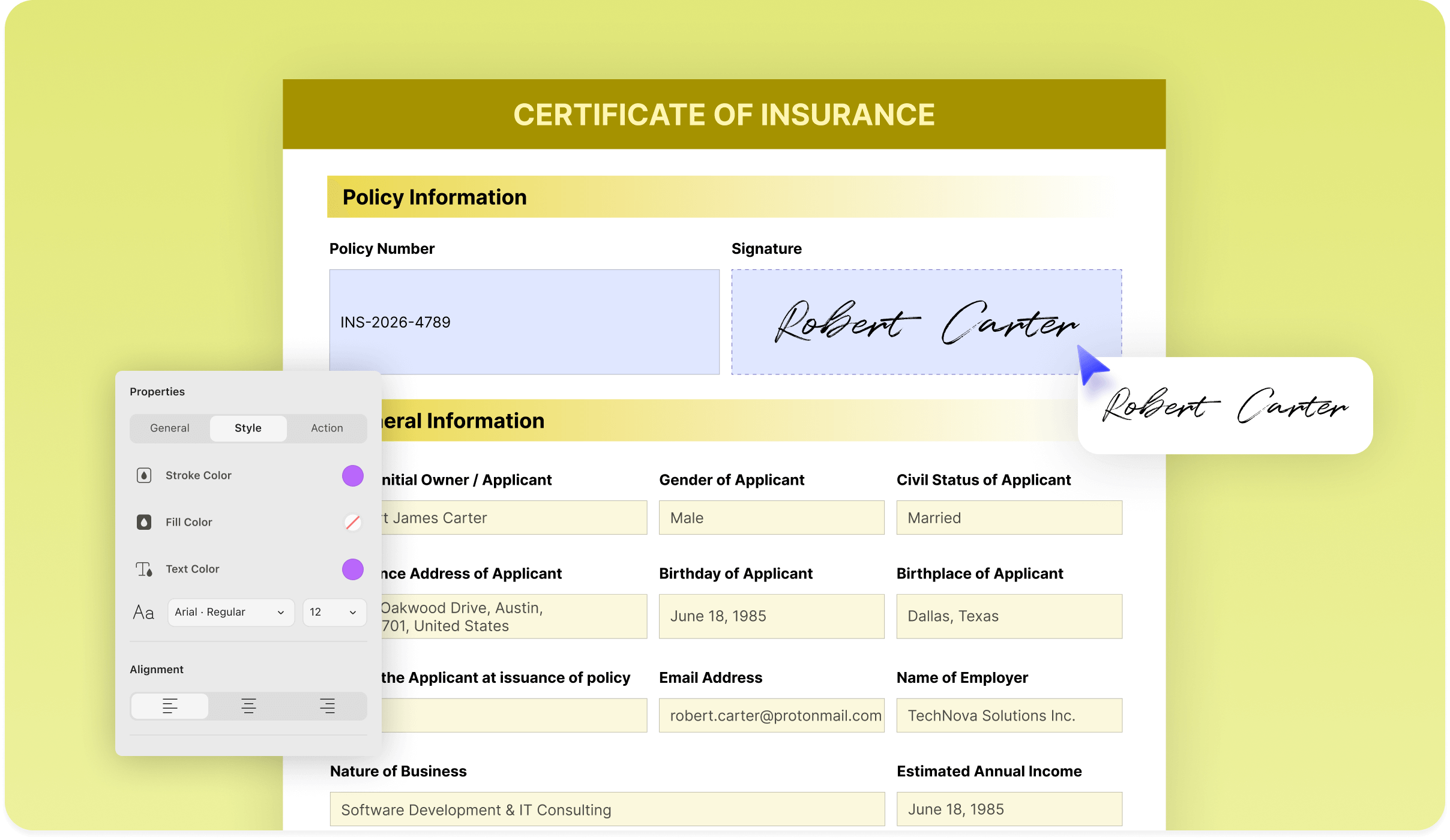1450x840 pixels.
Task: Click the Text Color icon
Action: 144,569
